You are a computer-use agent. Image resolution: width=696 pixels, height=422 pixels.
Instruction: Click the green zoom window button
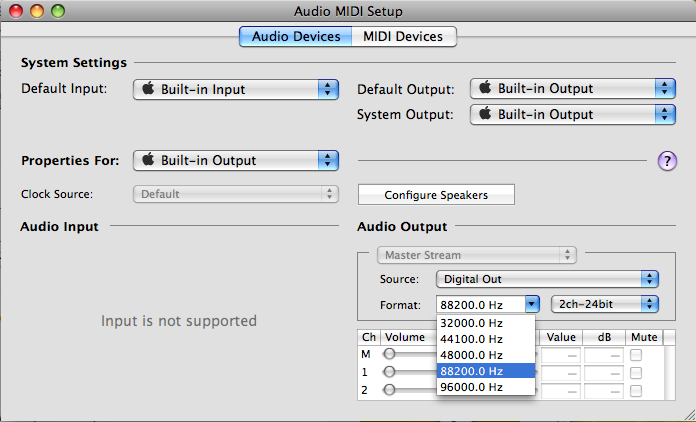tap(57, 11)
